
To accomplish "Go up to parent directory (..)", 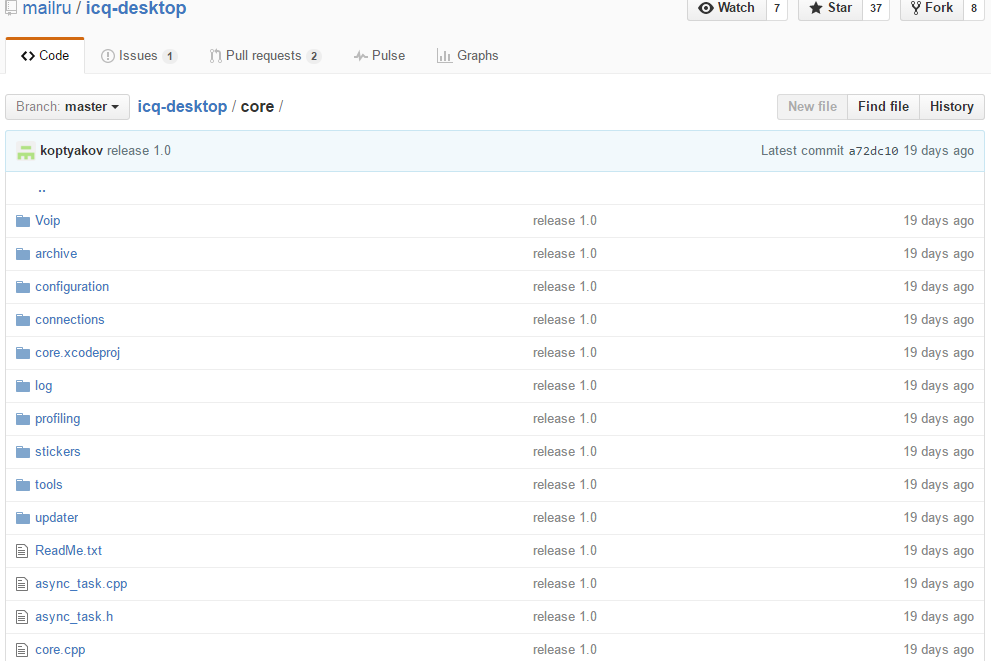I will (42, 188).
